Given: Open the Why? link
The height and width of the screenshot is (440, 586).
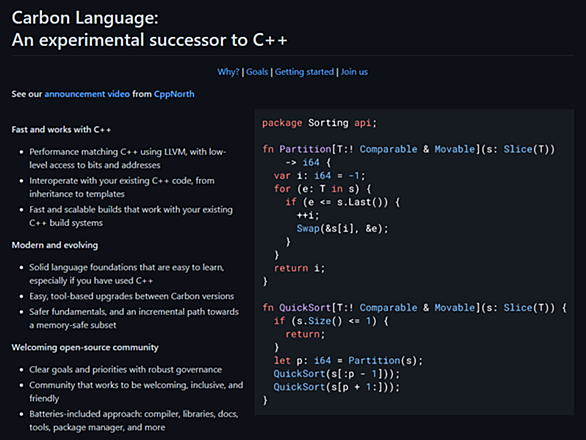Looking at the screenshot, I should 228,72.
